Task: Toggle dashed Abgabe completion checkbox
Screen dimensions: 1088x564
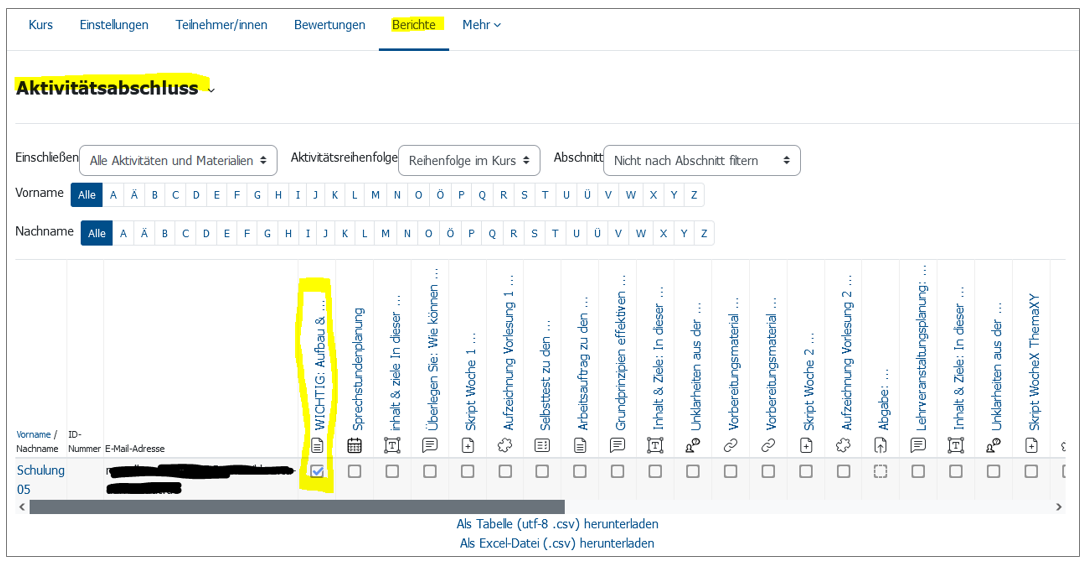Action: (881, 471)
